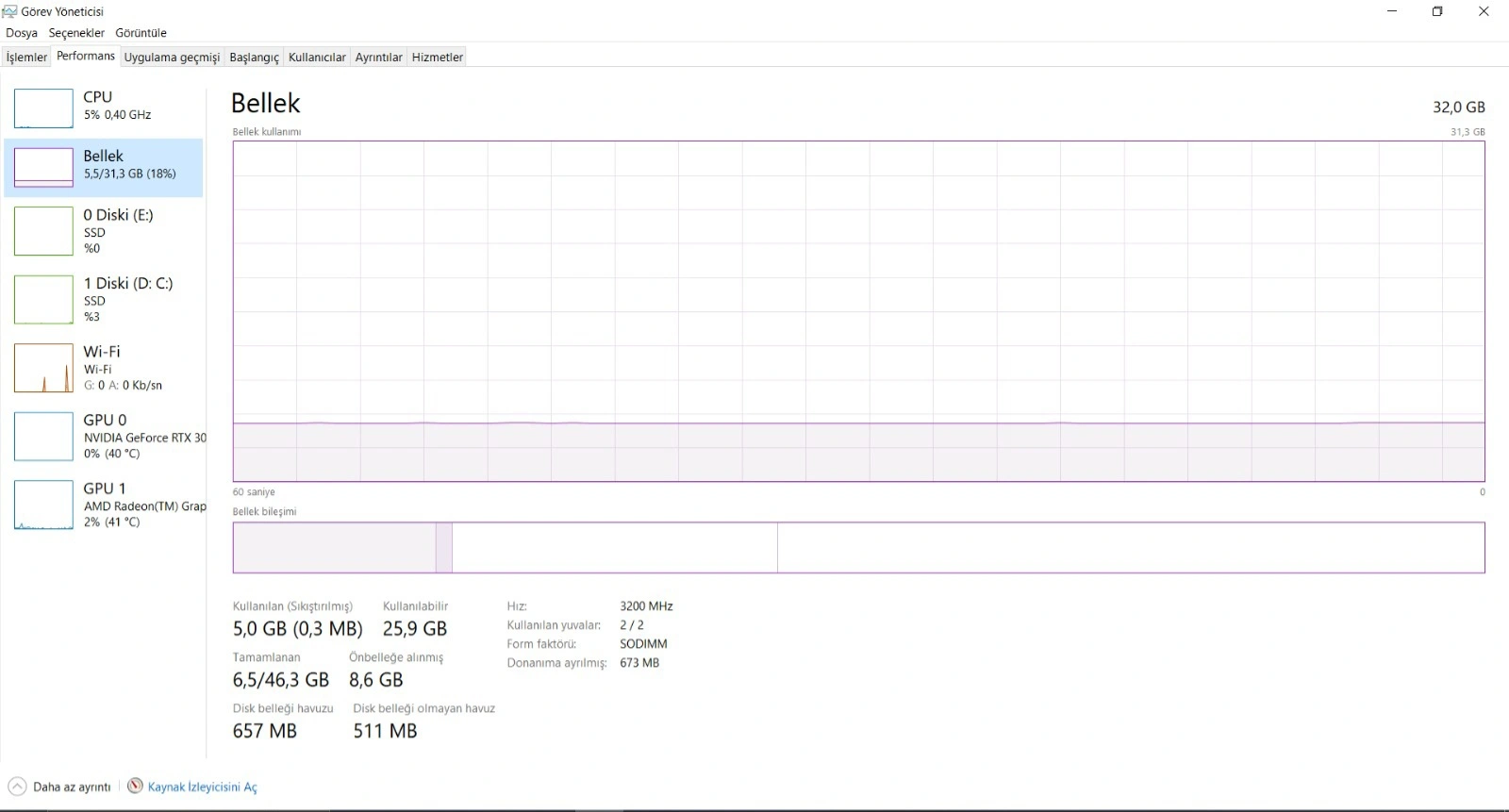The height and width of the screenshot is (812, 1509).
Task: Click the AMD Radeon(TM) graphics entry text
Action: point(145,506)
